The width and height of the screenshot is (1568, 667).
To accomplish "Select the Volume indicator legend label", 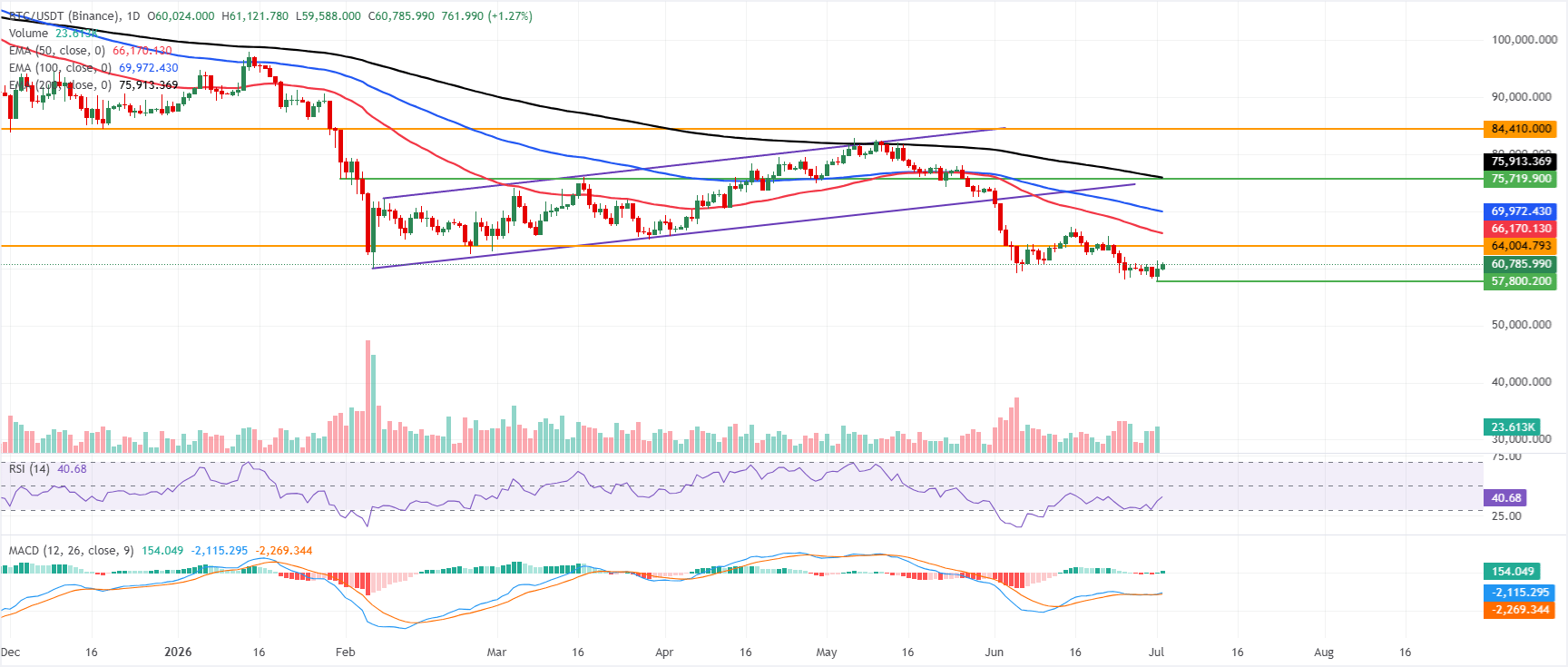I will 29,34.
